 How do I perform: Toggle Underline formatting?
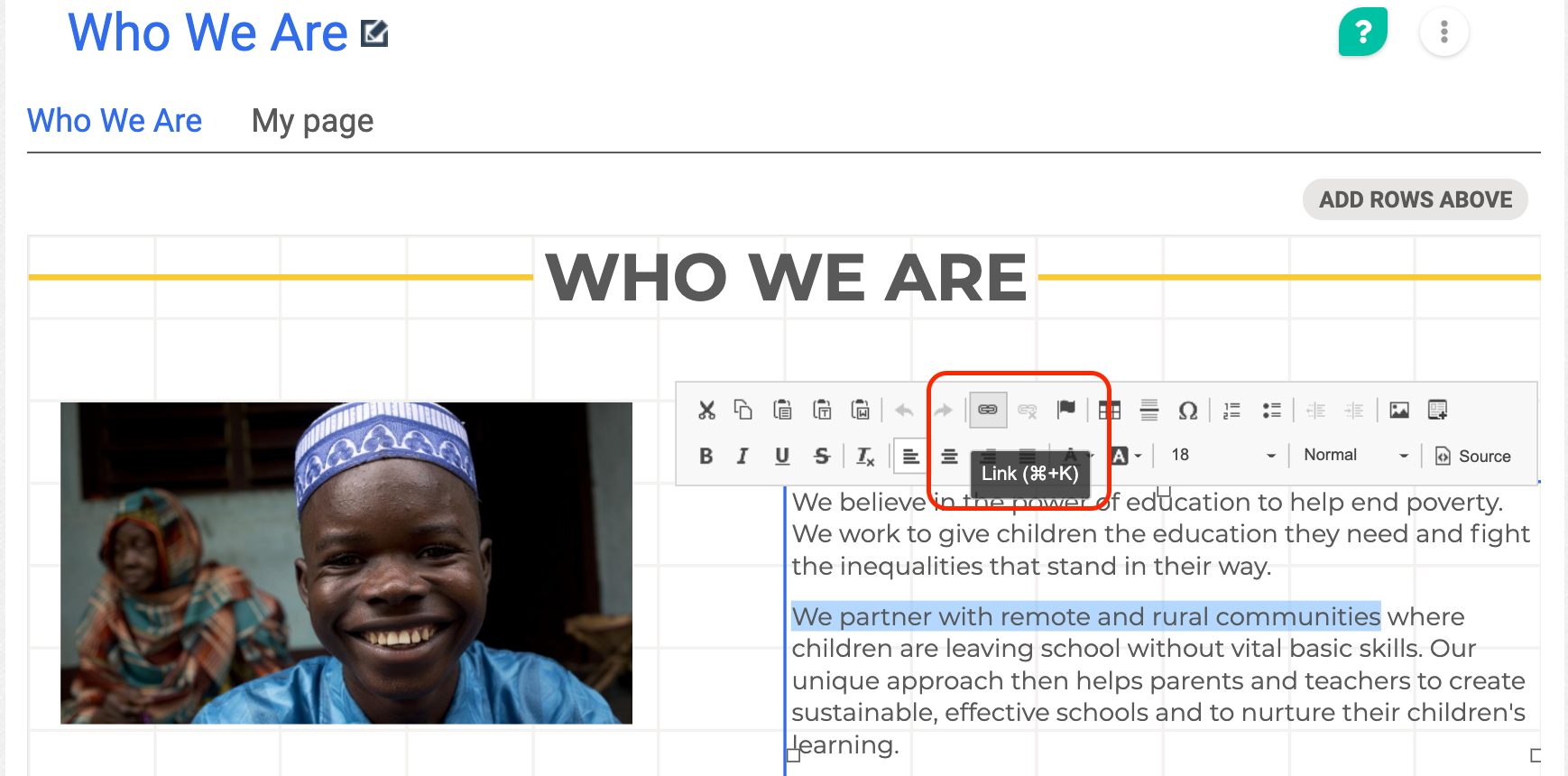point(782,457)
